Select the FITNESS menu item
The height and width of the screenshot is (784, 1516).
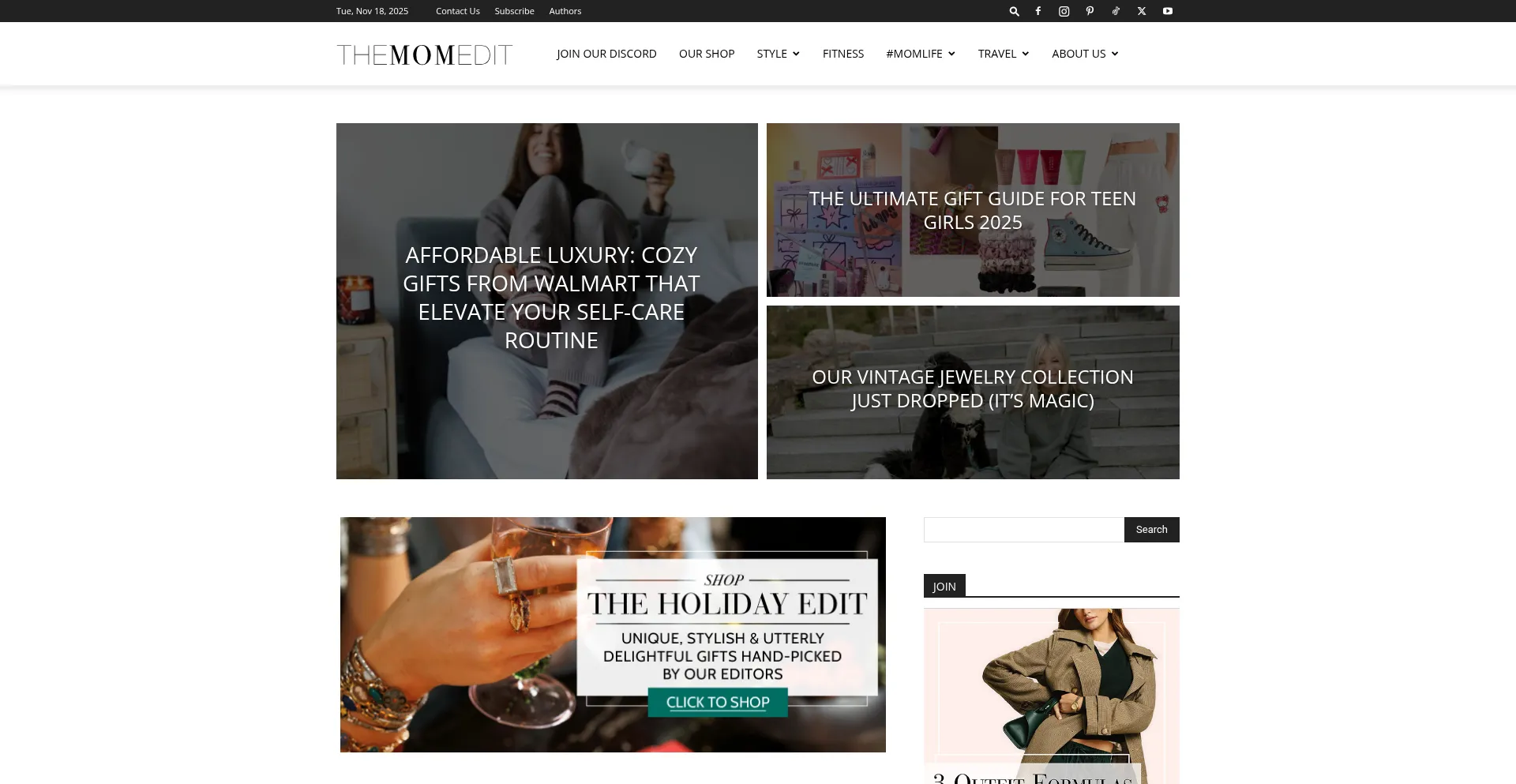click(843, 54)
